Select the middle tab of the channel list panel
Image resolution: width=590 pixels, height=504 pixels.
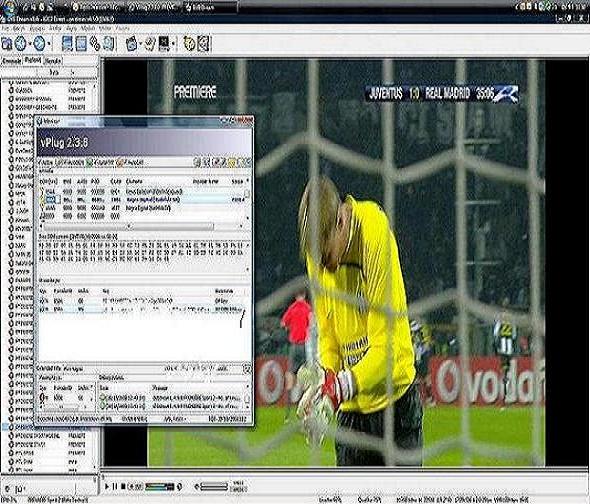tap(32, 60)
